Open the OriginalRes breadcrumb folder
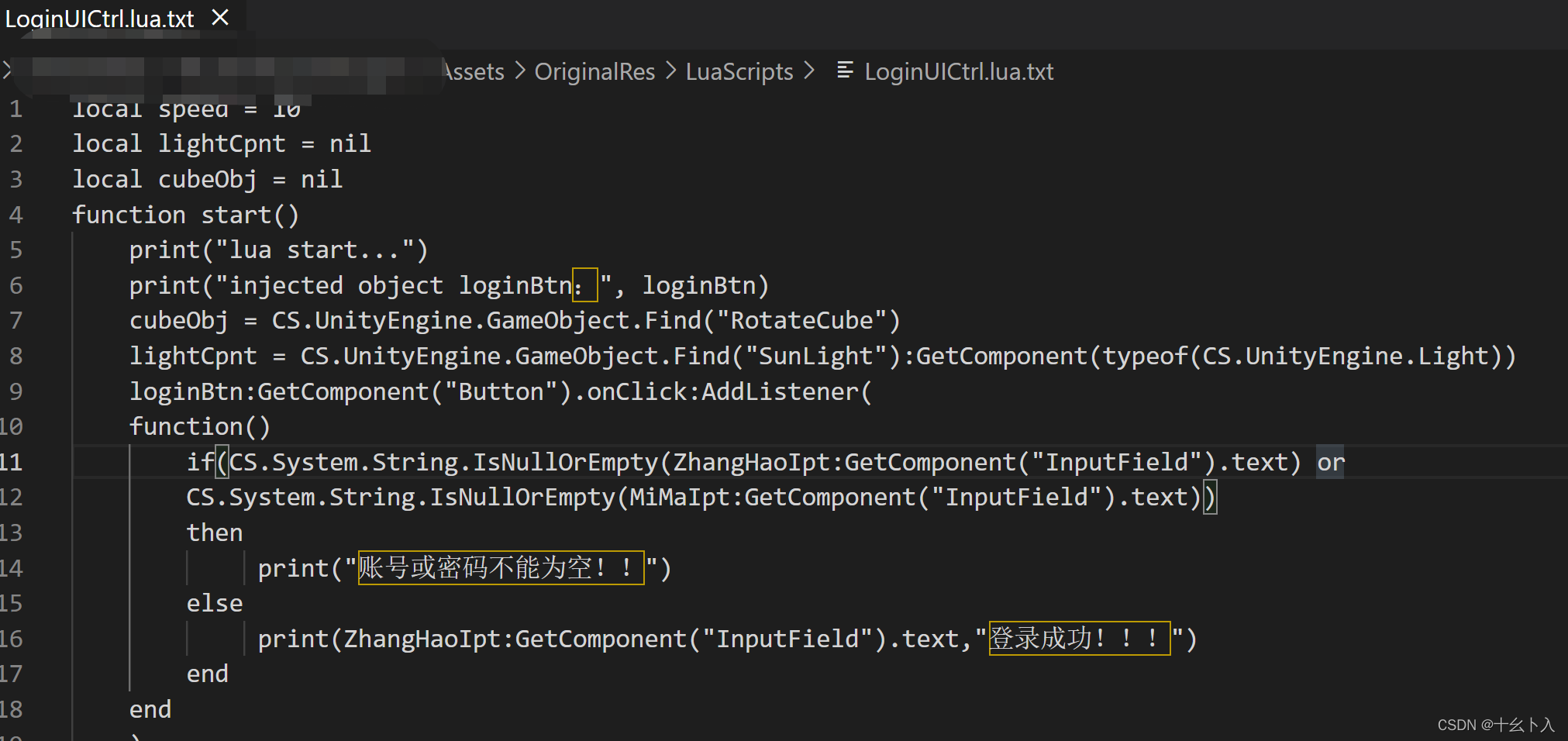The width and height of the screenshot is (1568, 741). click(x=594, y=71)
